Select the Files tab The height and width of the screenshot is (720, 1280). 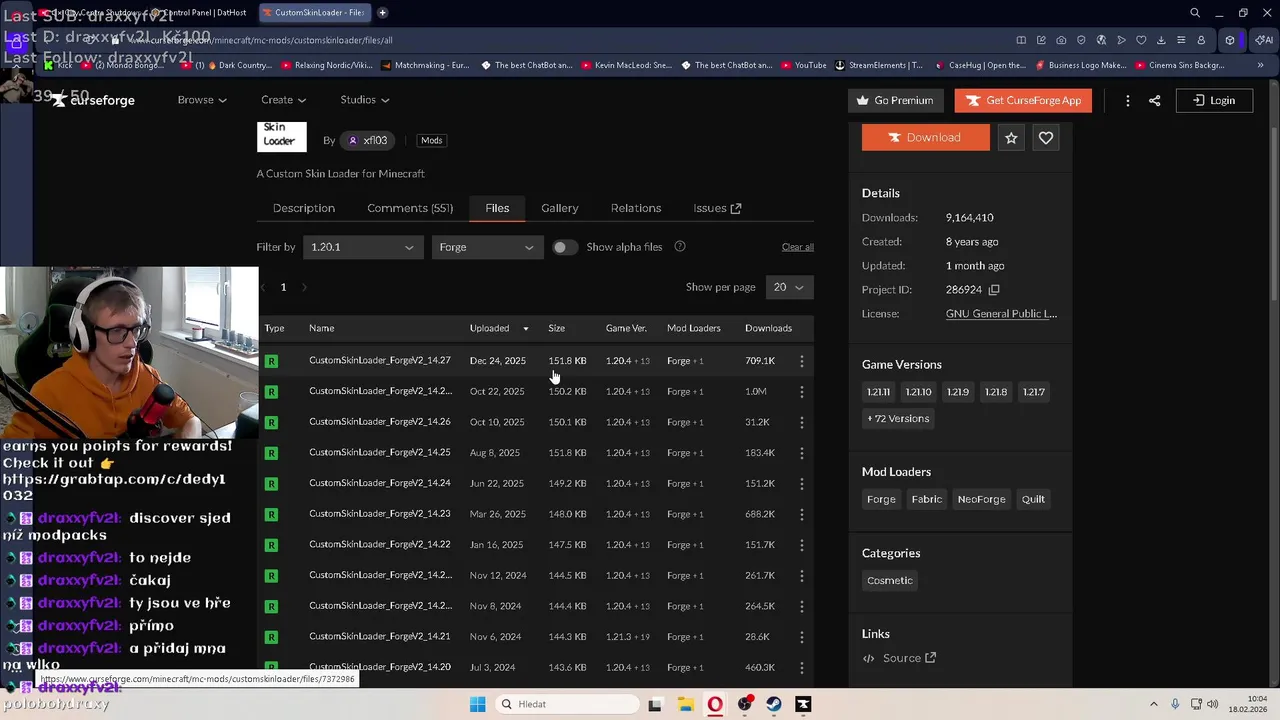[497, 208]
